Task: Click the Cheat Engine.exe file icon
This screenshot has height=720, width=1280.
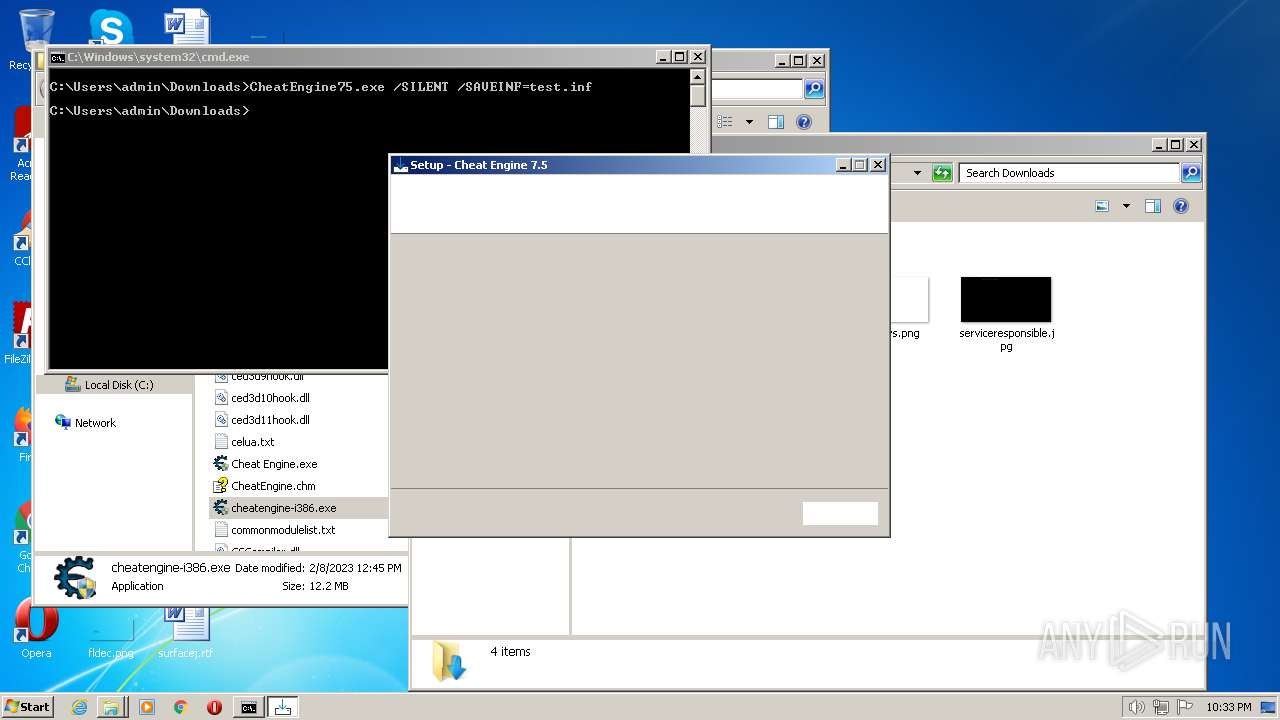Action: 221,464
